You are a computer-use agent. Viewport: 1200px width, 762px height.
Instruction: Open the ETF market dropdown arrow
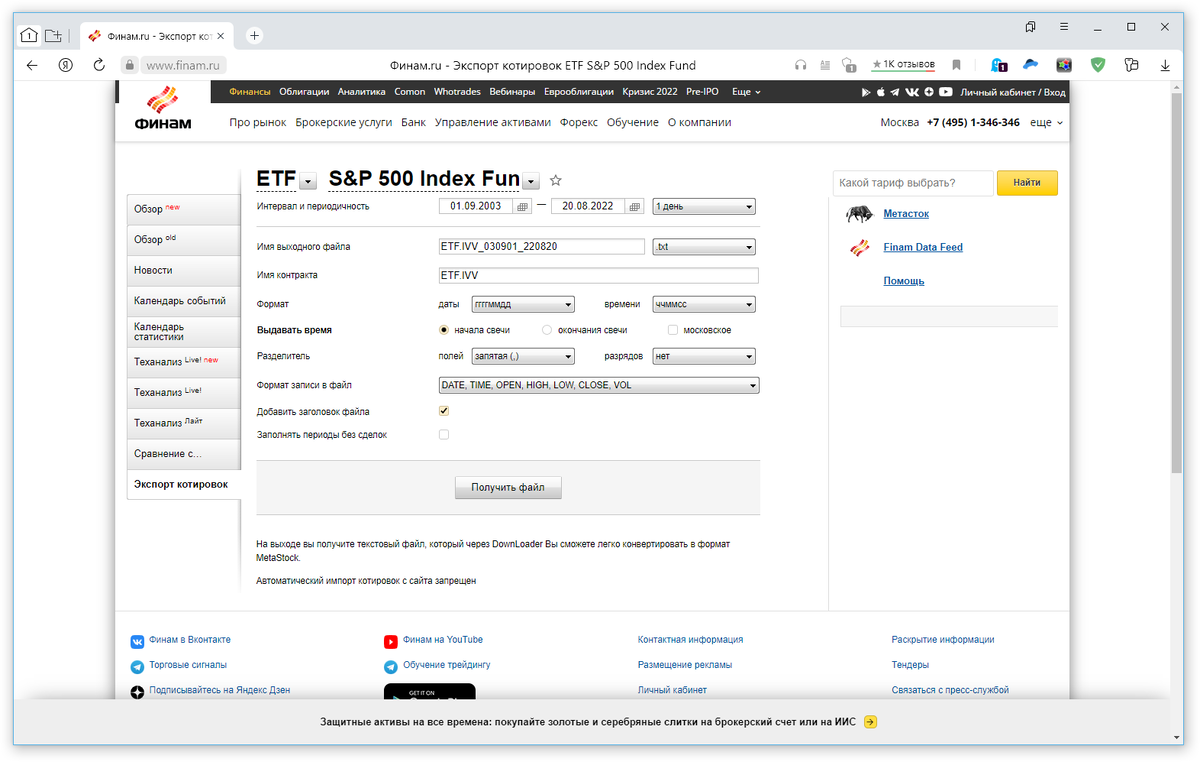pyautogui.click(x=309, y=182)
